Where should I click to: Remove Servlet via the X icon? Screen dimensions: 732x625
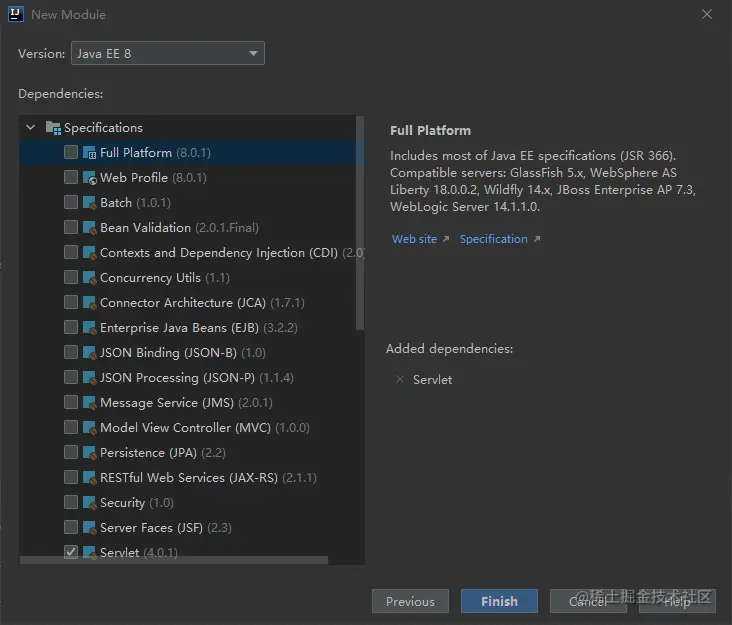click(400, 379)
